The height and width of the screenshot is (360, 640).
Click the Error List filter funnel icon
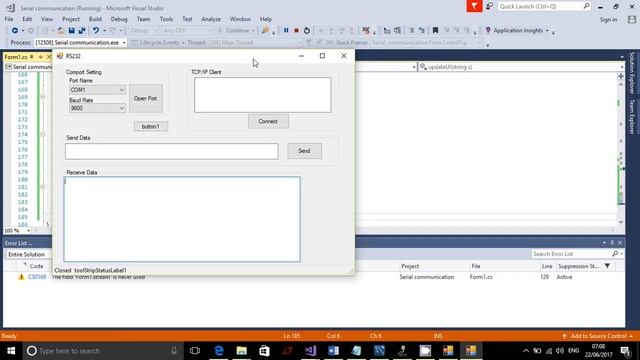[x=607, y=266]
